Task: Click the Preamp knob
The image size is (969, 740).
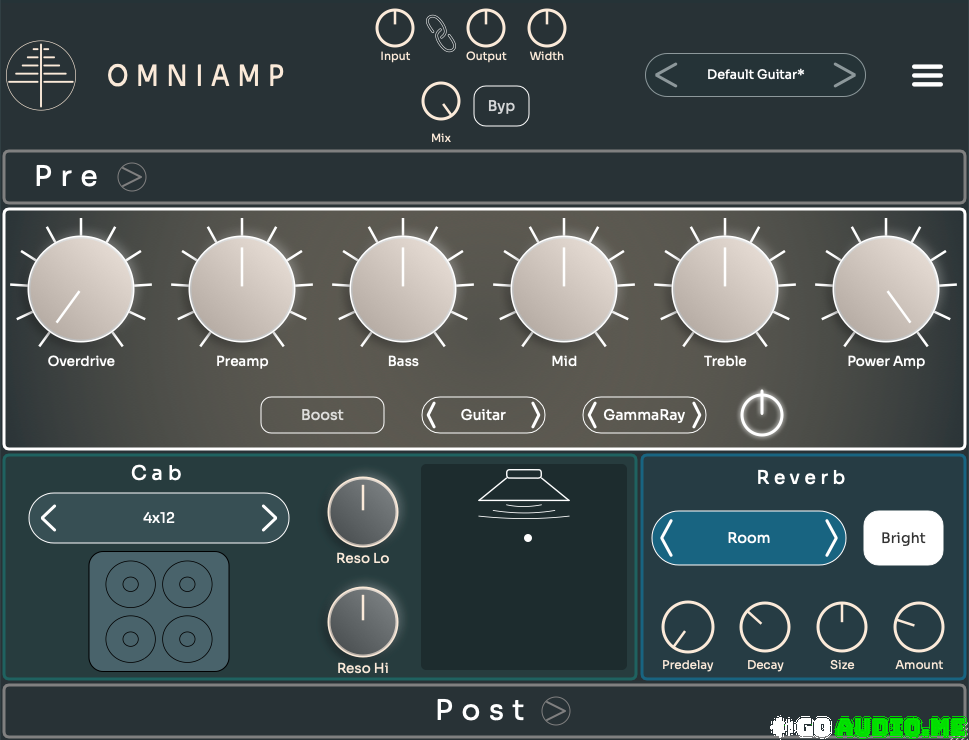Action: coord(242,288)
